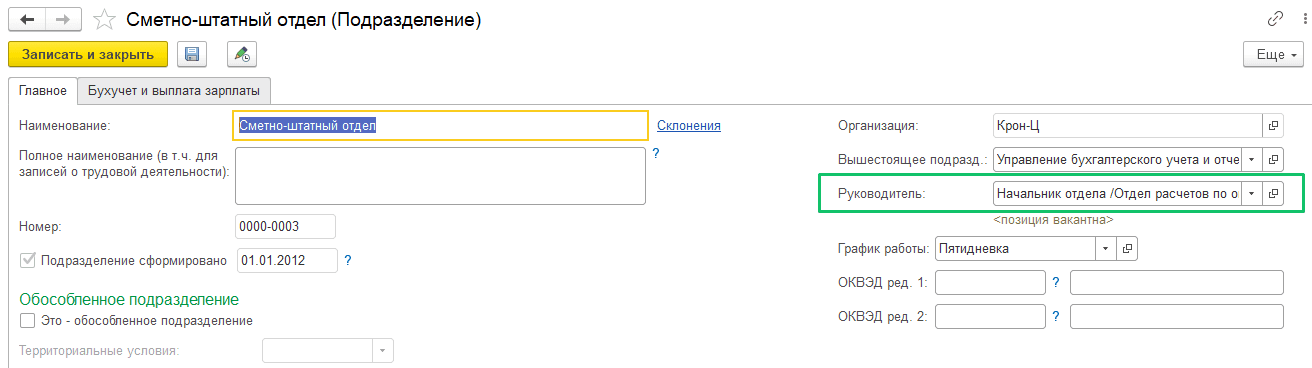
Task: Click Записать и закрыть button
Action: click(88, 54)
